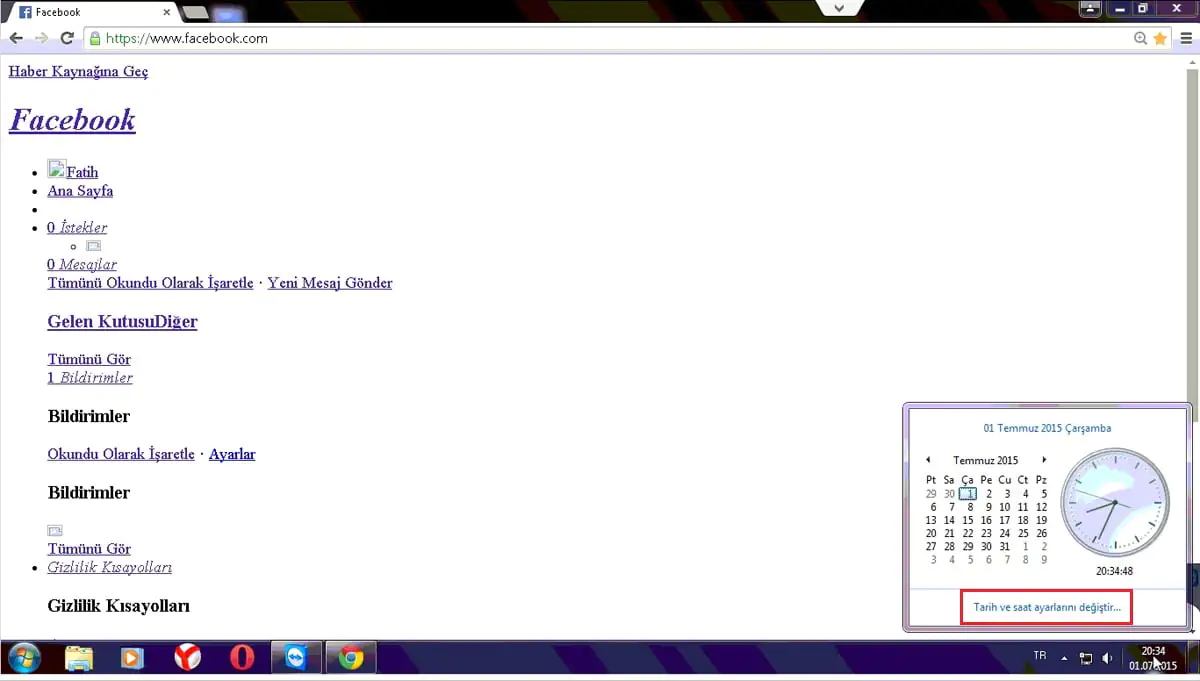
Task: Click the 'Tarih ve saat ayarlarını değiştir' link
Action: click(x=1046, y=607)
